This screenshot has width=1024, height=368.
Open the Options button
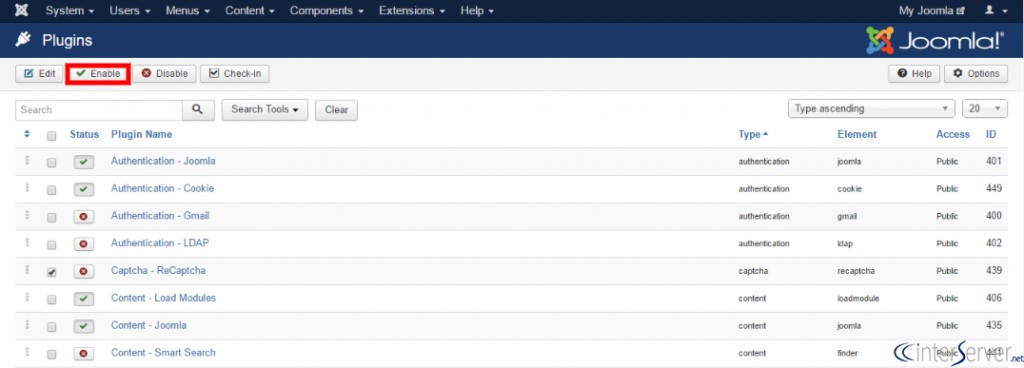pos(976,74)
